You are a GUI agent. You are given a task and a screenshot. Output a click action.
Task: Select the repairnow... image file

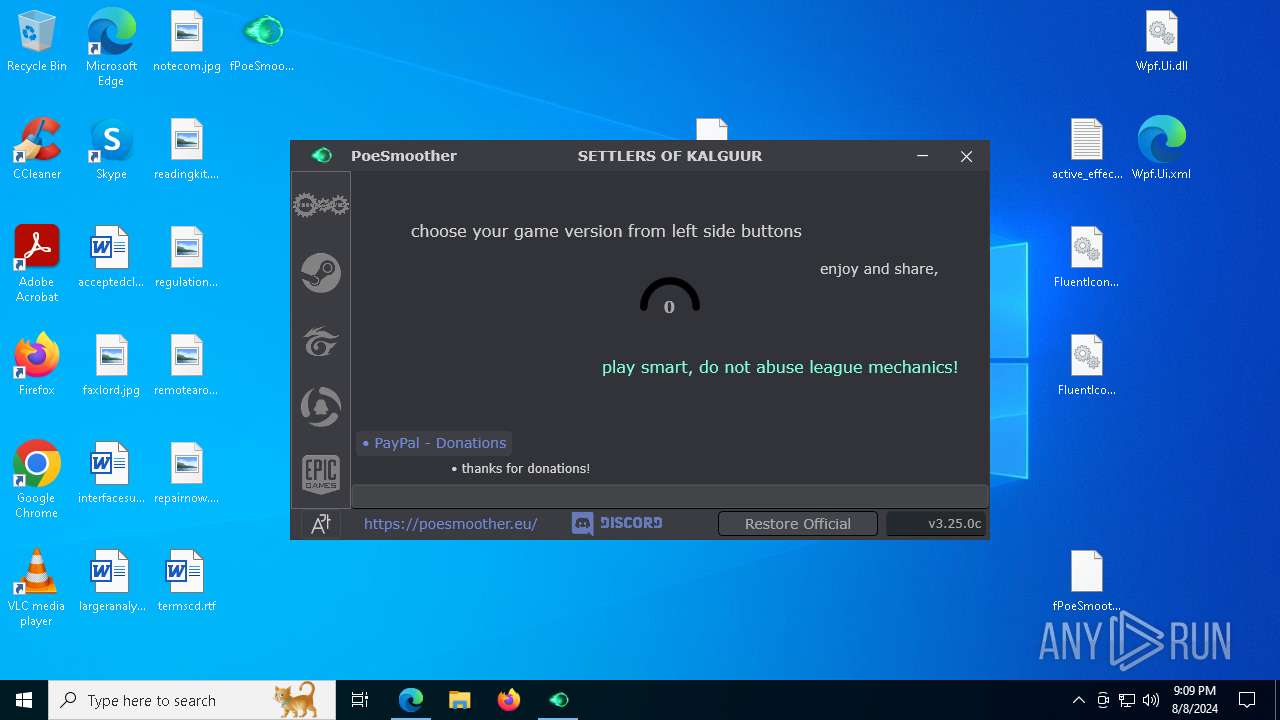coord(187,473)
